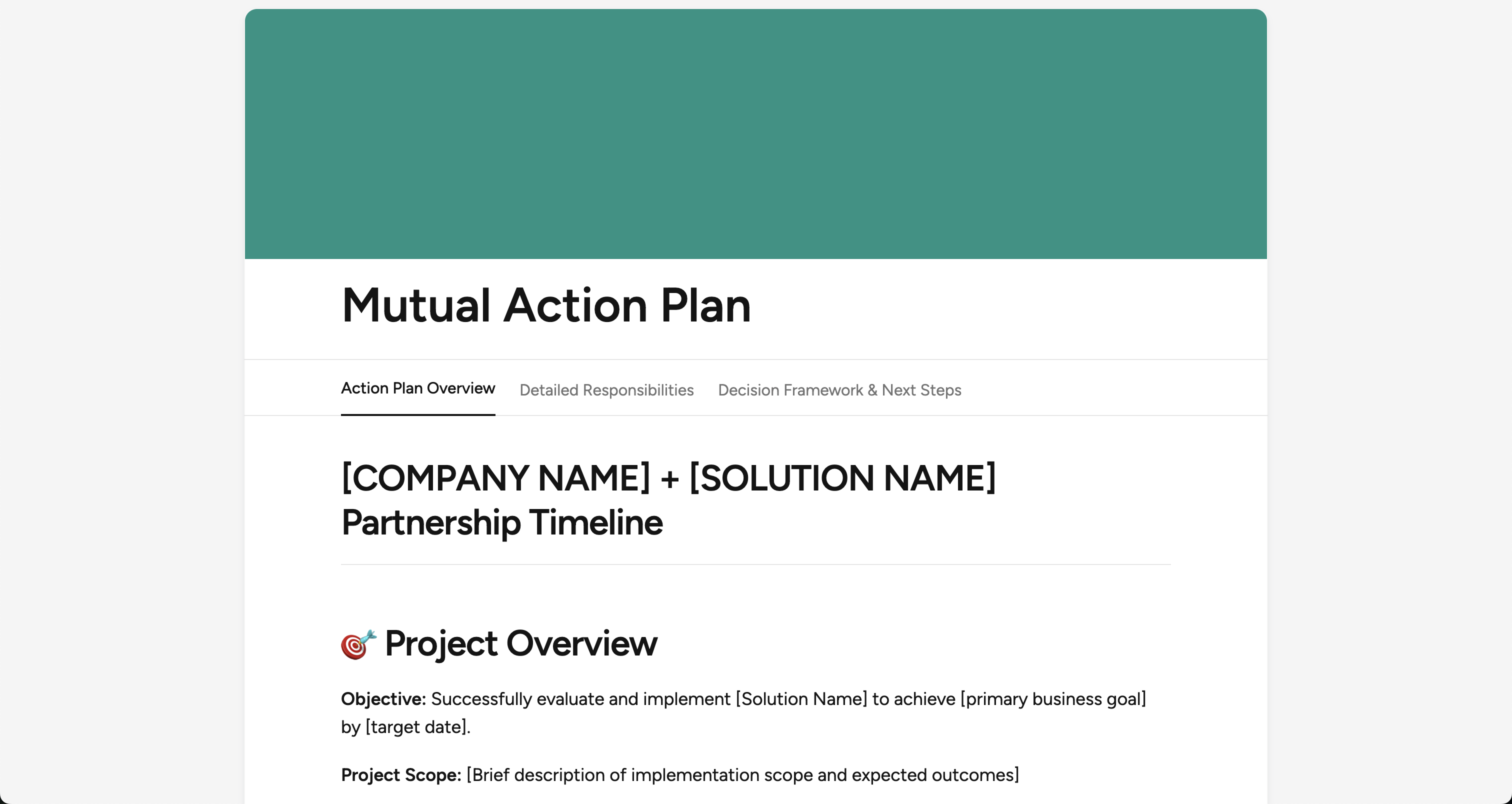Screen dimensions: 1512x804
Task: Click the plus sign between heading placeholders
Action: click(669, 479)
